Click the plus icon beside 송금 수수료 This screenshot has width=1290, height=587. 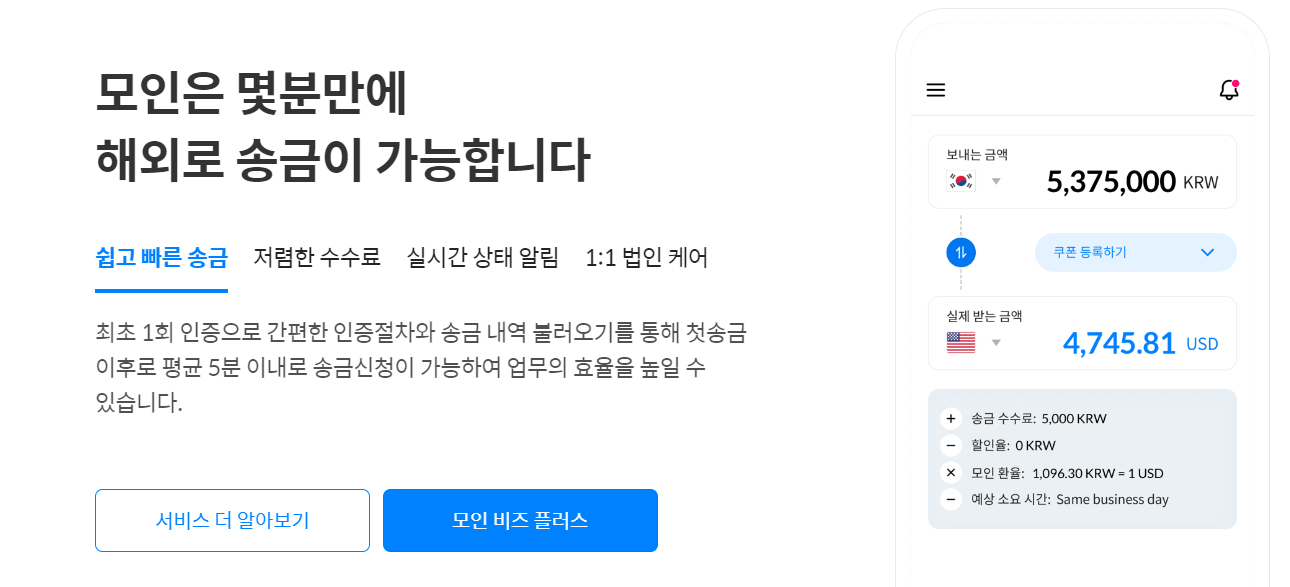[951, 419]
